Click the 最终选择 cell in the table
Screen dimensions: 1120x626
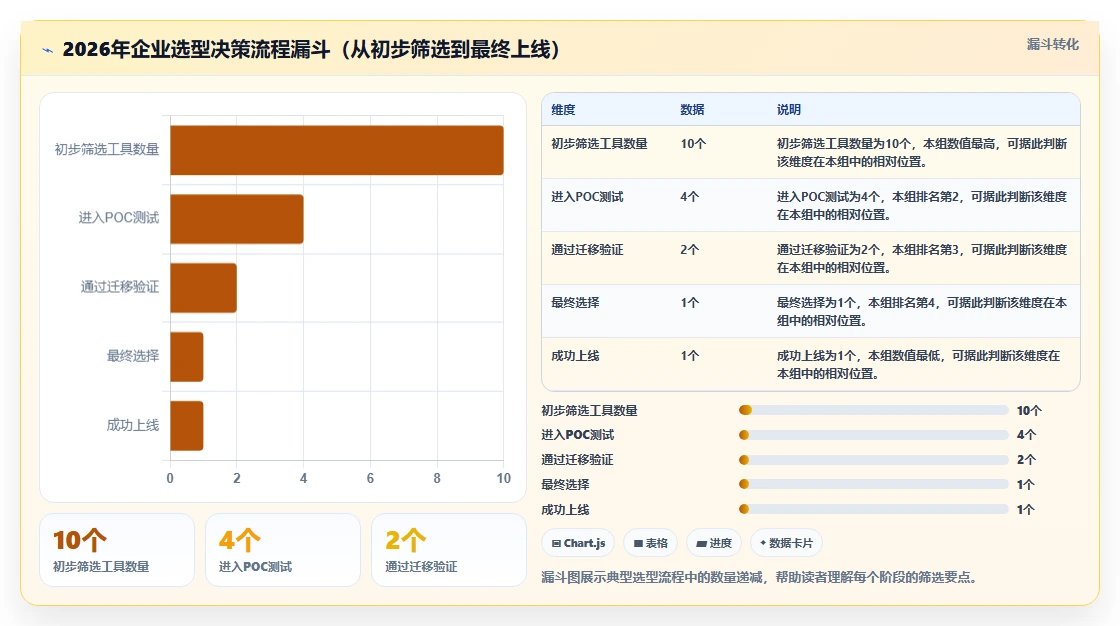tap(575, 302)
